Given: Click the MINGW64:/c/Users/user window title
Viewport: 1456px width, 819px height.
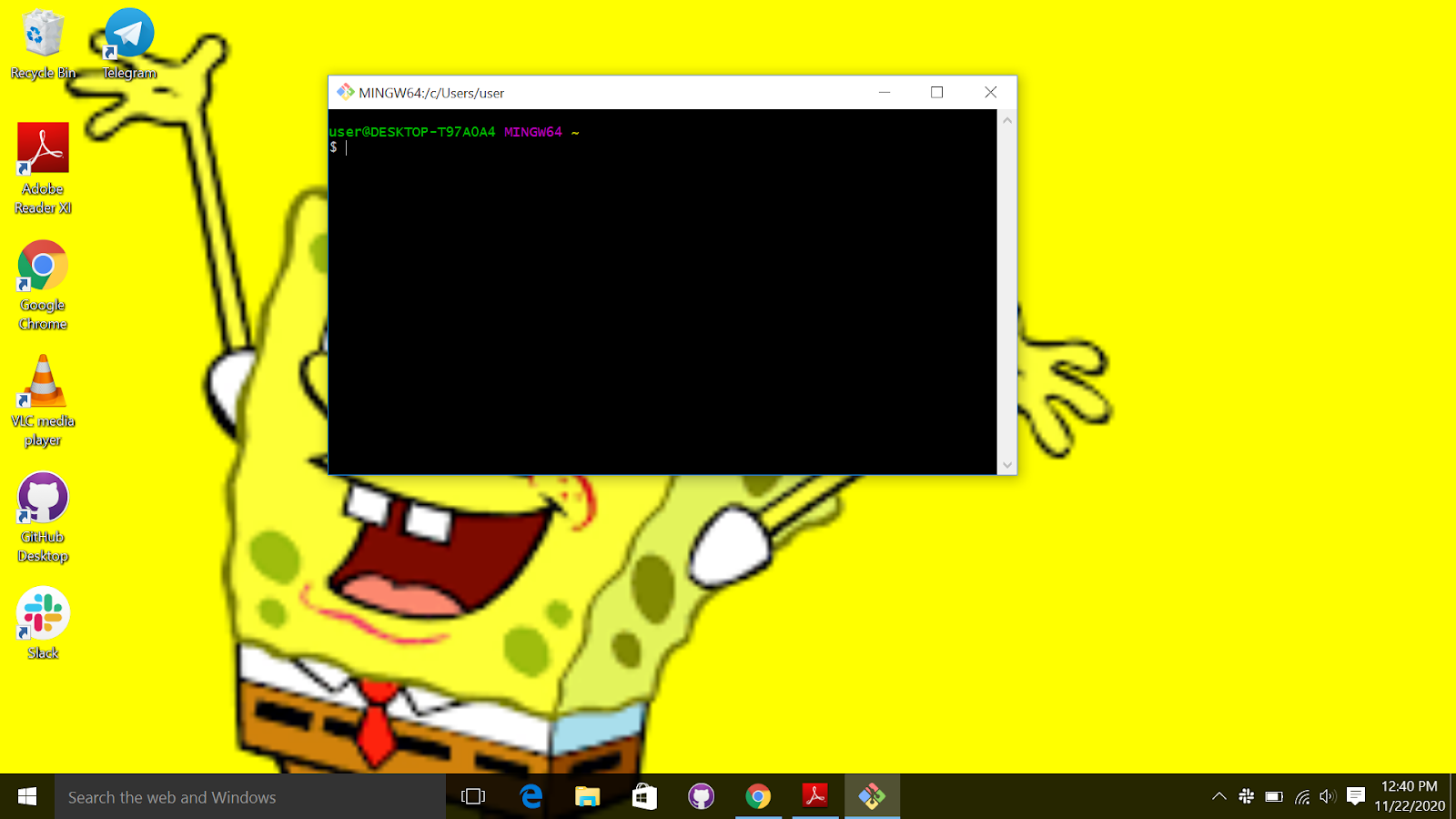Looking at the screenshot, I should tap(431, 93).
